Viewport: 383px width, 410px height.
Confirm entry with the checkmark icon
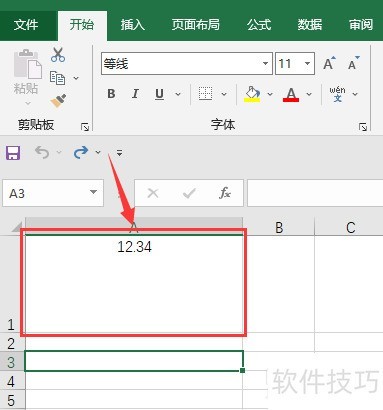189,193
